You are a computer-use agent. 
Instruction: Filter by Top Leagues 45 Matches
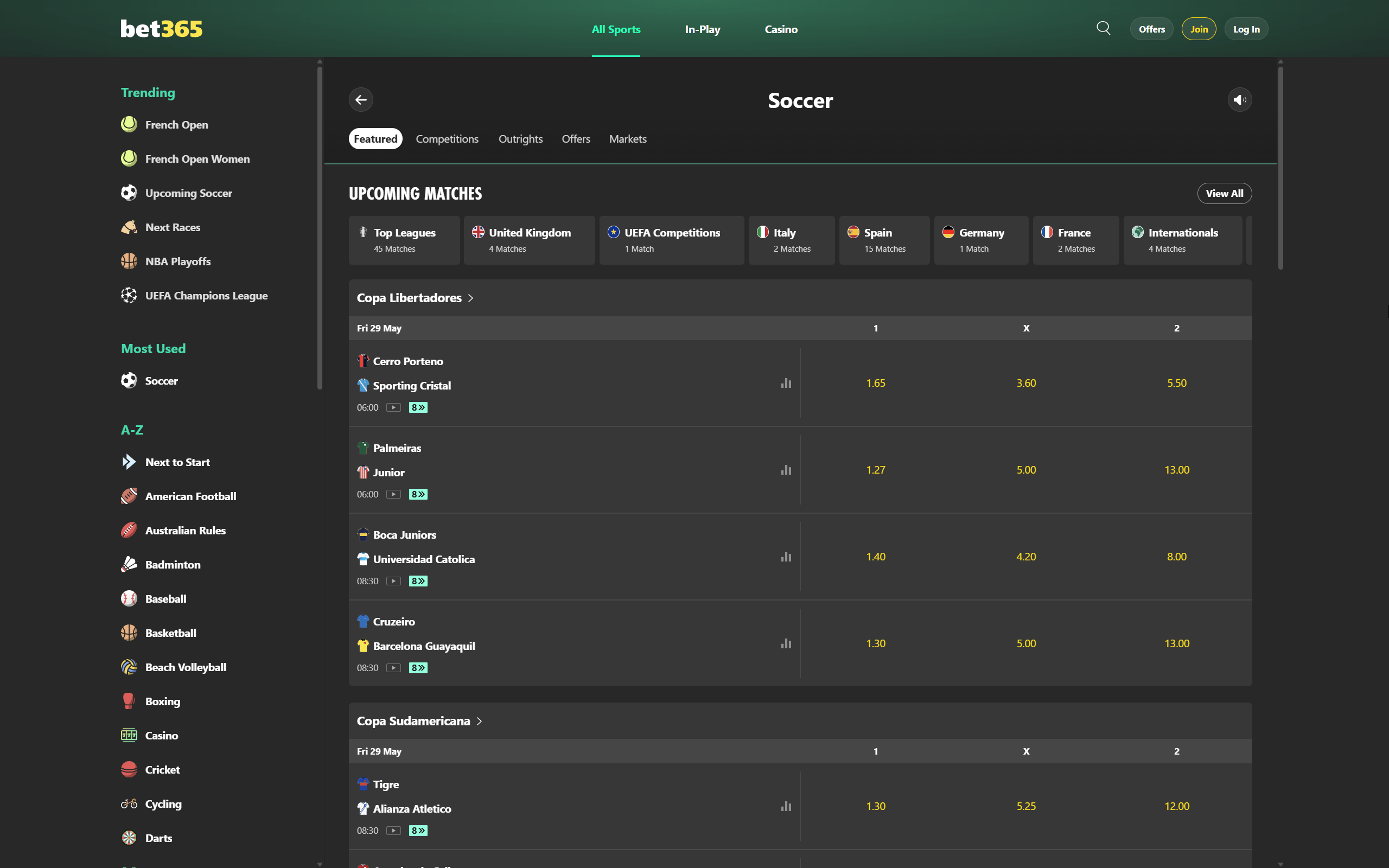coord(404,240)
